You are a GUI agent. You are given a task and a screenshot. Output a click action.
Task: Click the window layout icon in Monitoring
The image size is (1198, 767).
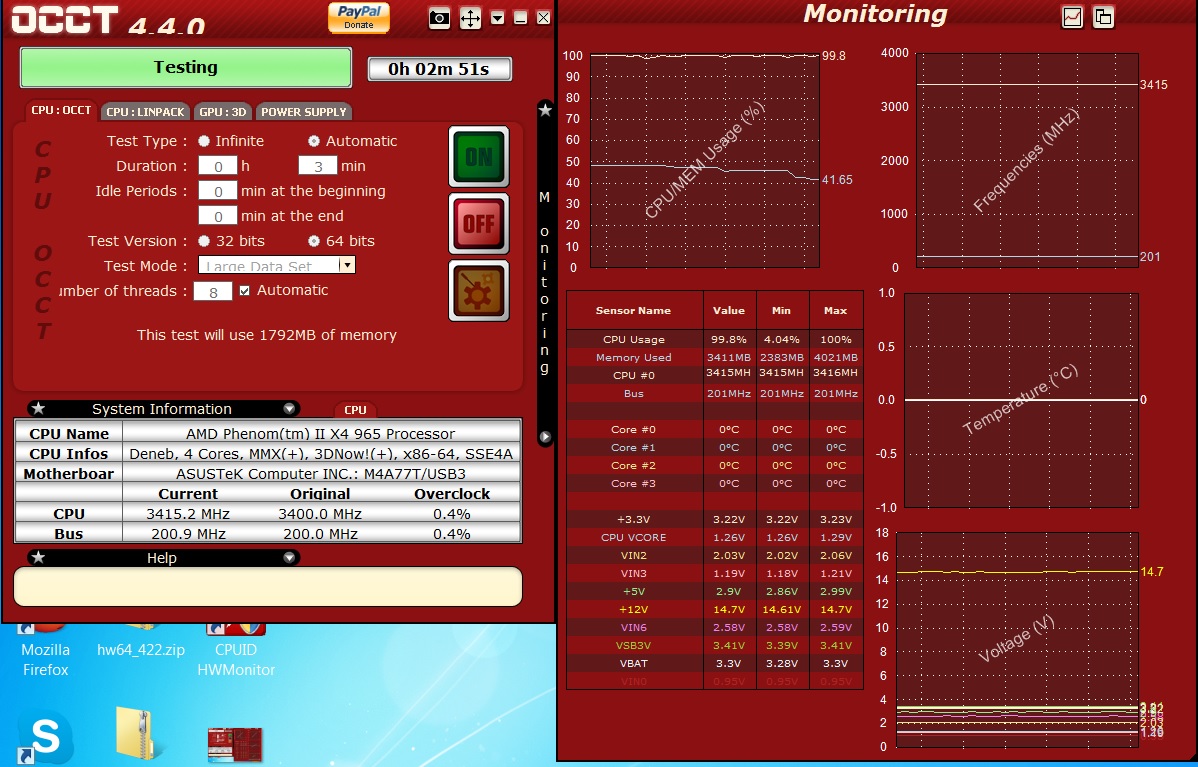pyautogui.click(x=1103, y=17)
